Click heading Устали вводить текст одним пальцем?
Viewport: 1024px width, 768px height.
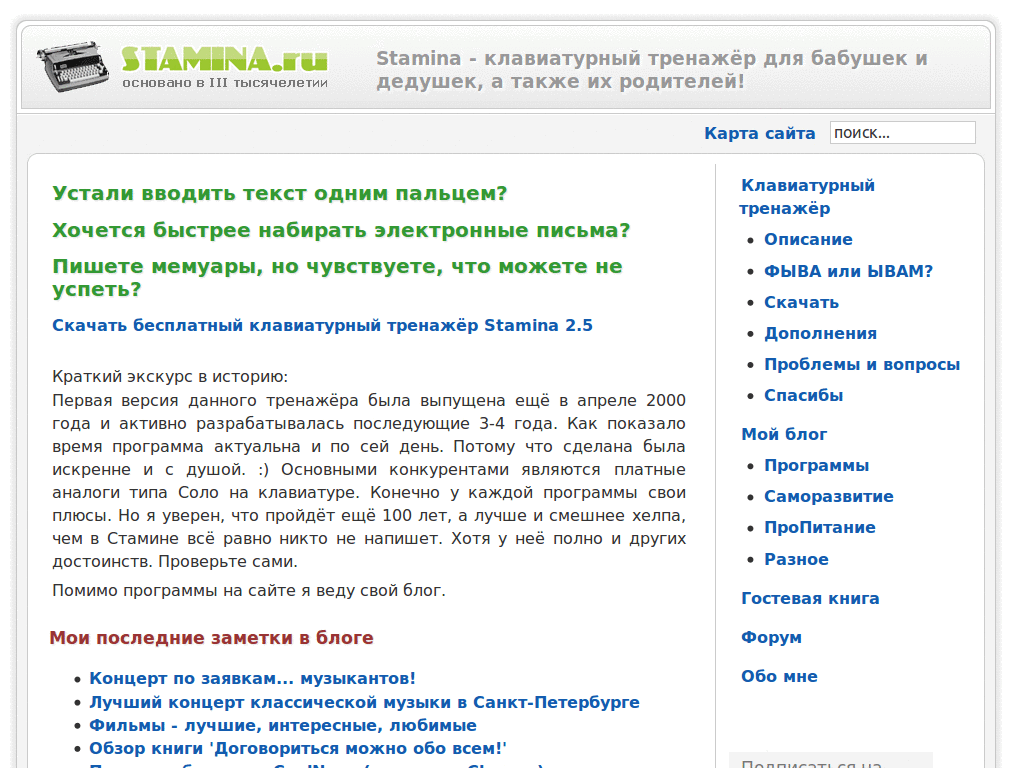pos(280,193)
